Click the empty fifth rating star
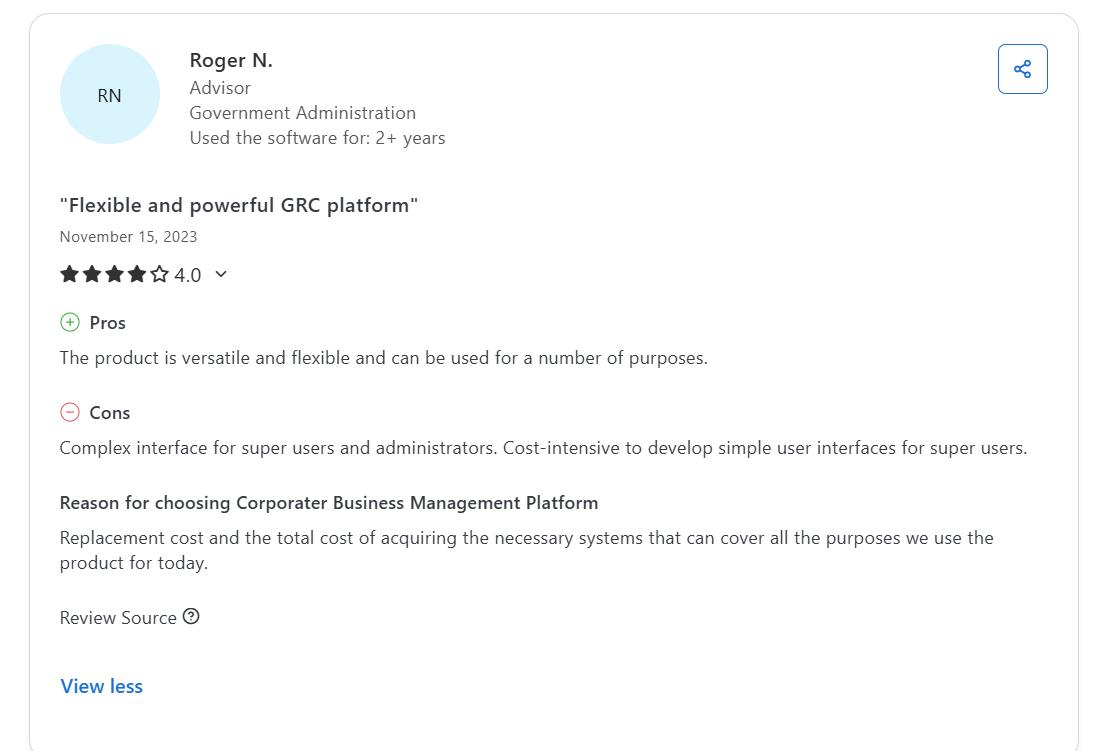Image resolution: width=1112 pixels, height=751 pixels. tap(159, 274)
